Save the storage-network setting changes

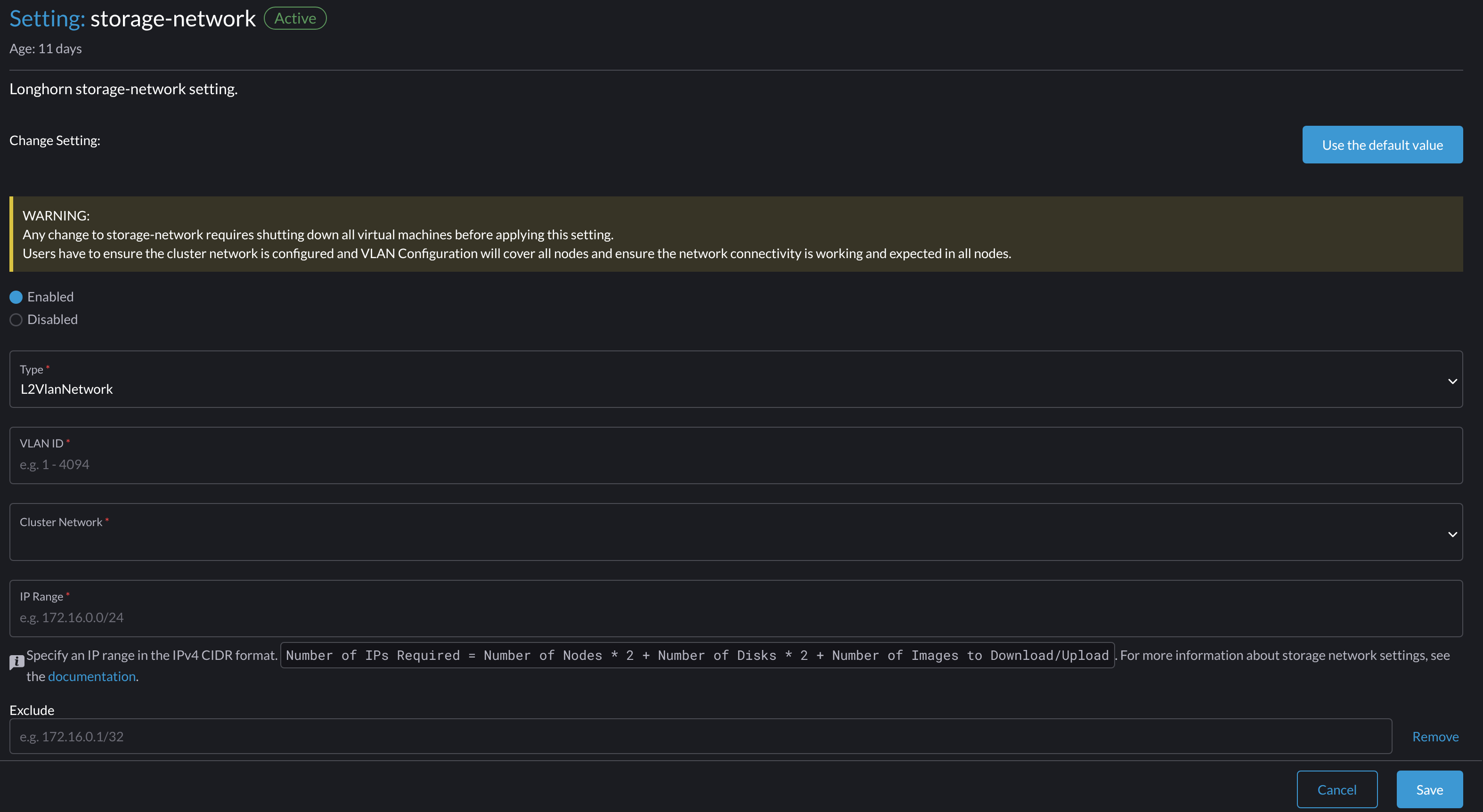pyautogui.click(x=1429, y=789)
